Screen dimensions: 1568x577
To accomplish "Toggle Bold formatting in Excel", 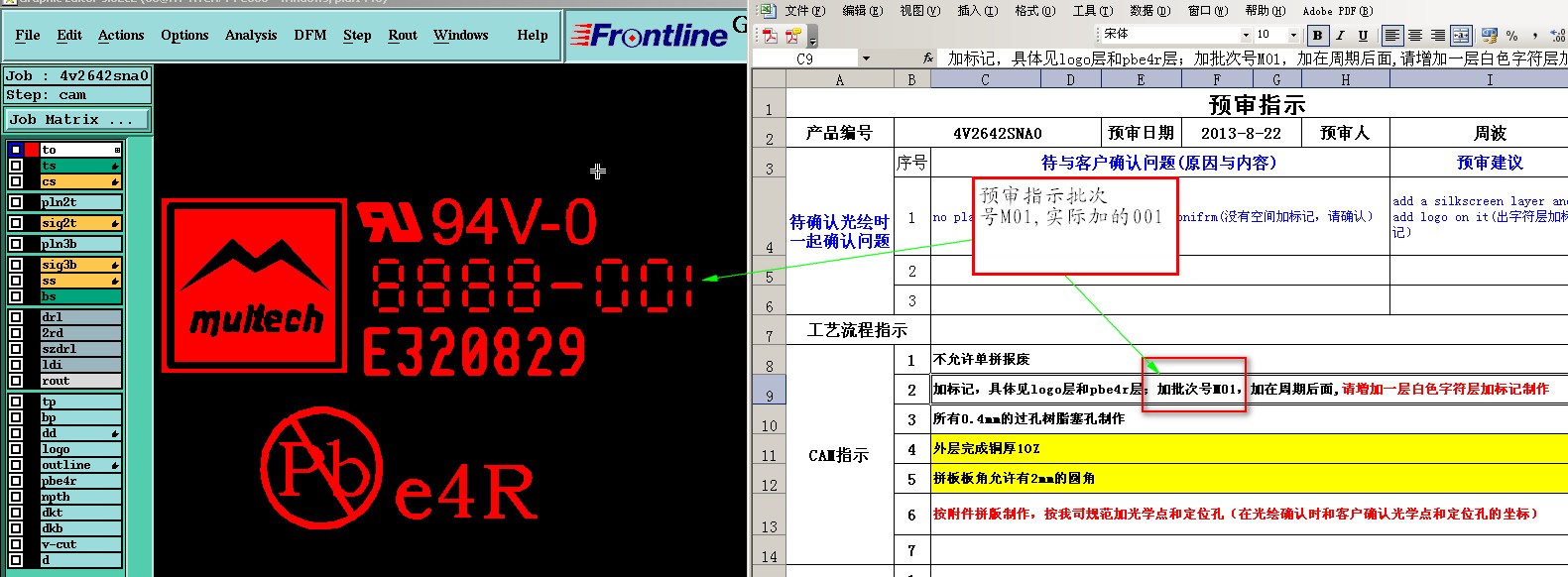I will tap(1317, 36).
